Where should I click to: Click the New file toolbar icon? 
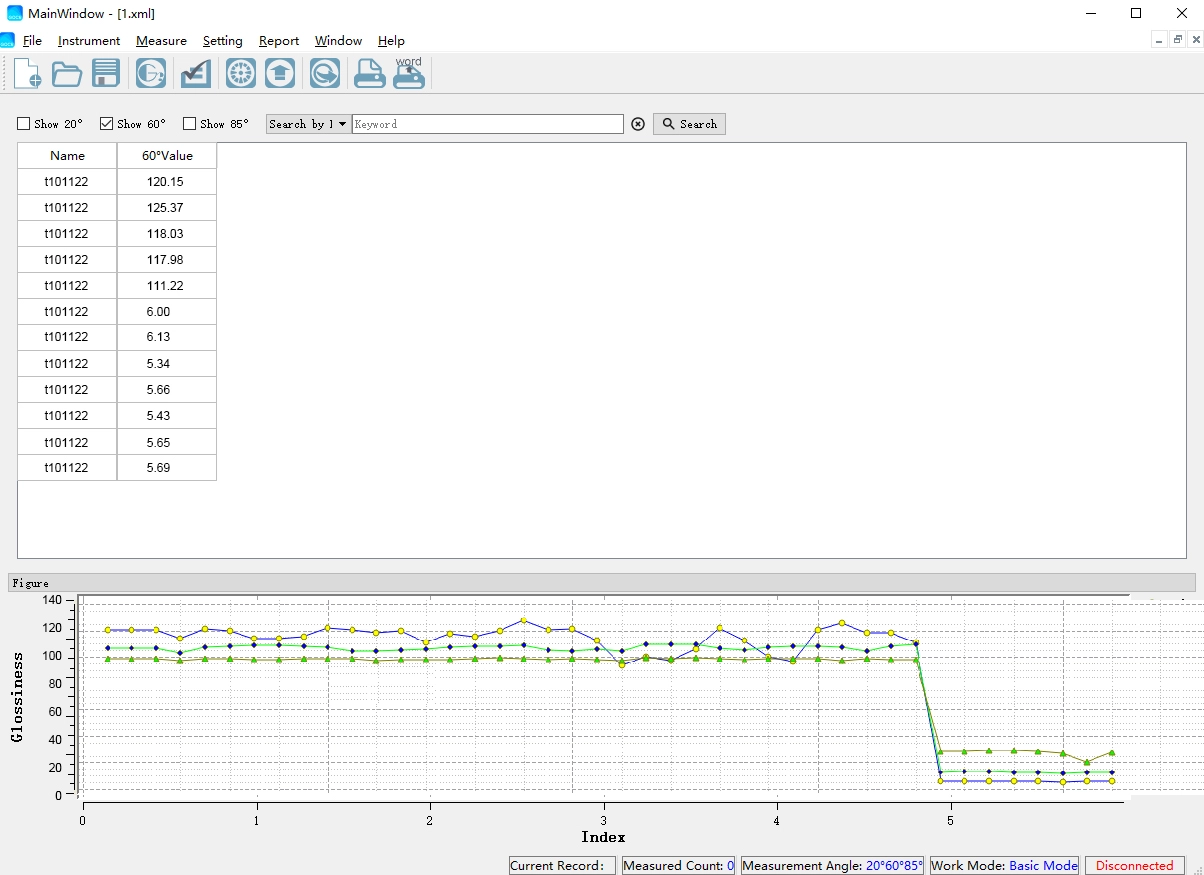(27, 74)
